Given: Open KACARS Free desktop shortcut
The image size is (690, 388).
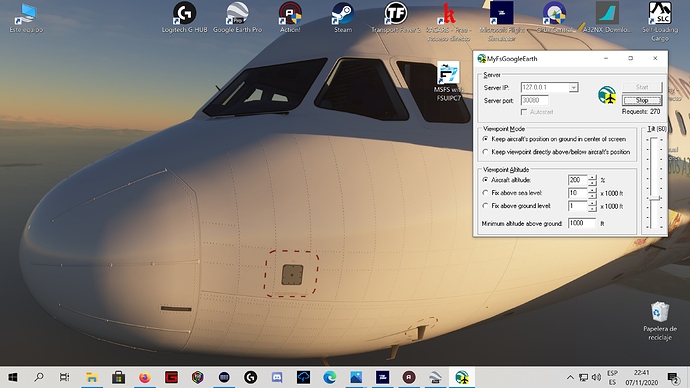Looking at the screenshot, I should pos(448,21).
